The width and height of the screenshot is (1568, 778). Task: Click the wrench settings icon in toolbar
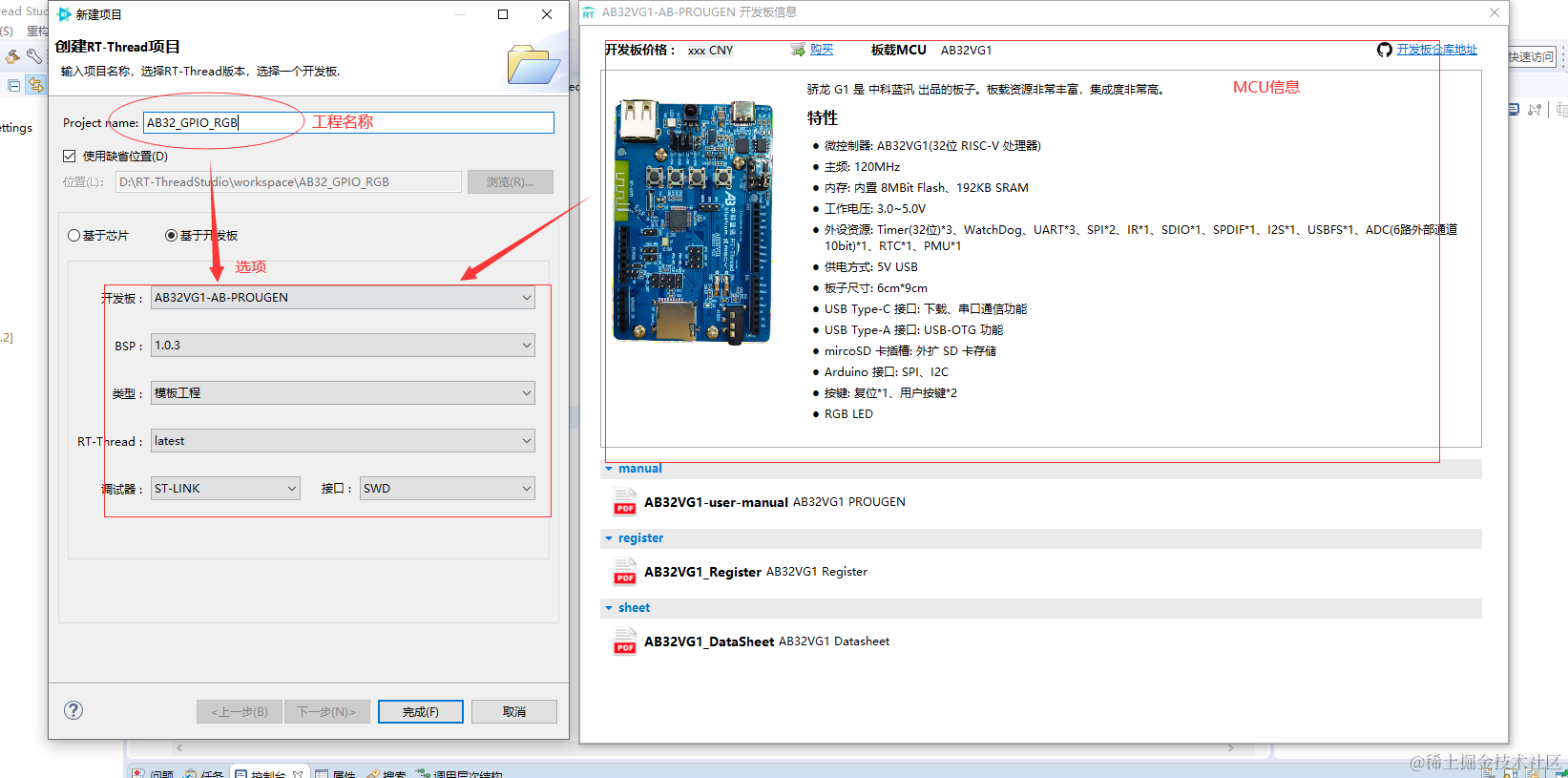tap(34, 57)
